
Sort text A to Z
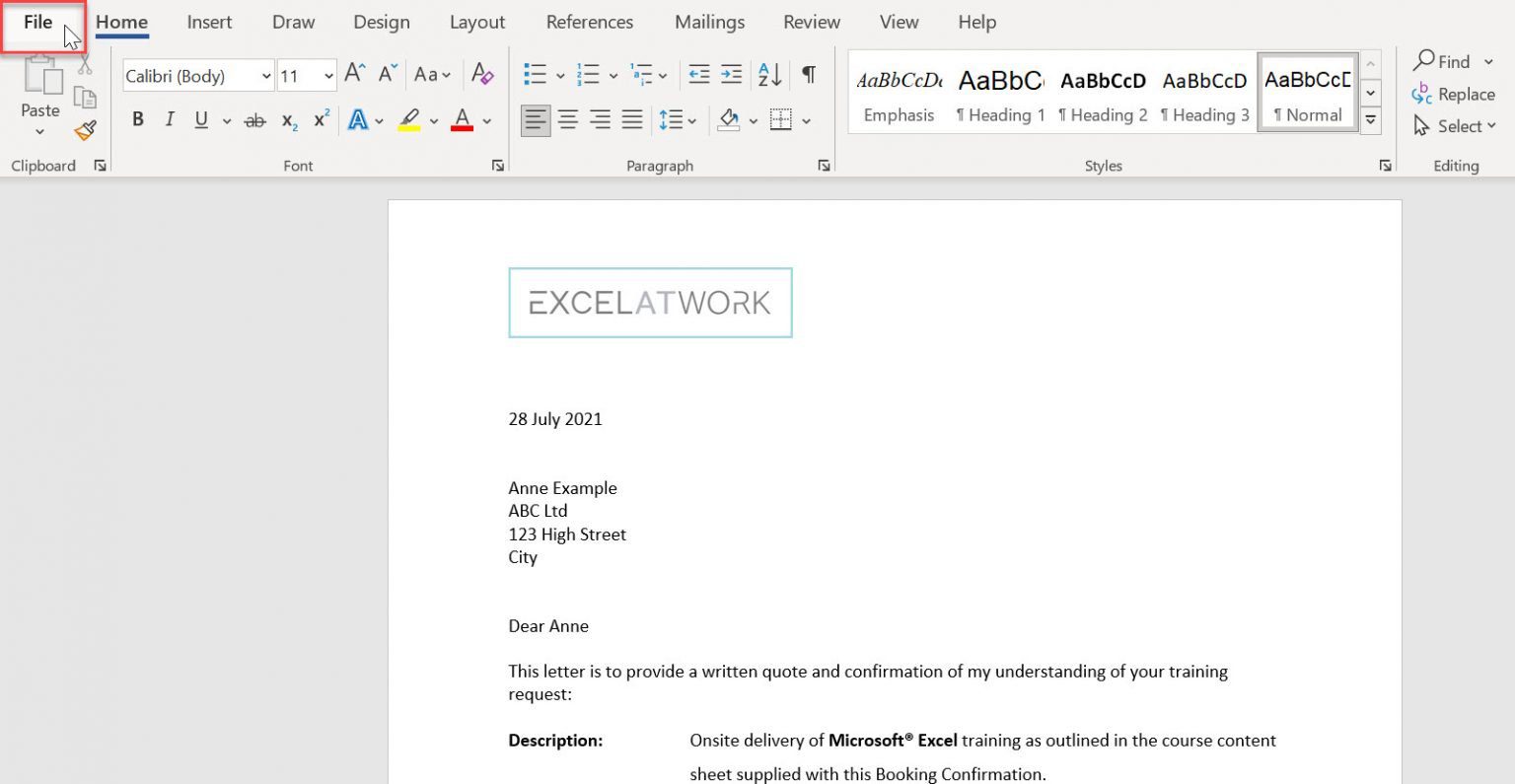[770, 74]
